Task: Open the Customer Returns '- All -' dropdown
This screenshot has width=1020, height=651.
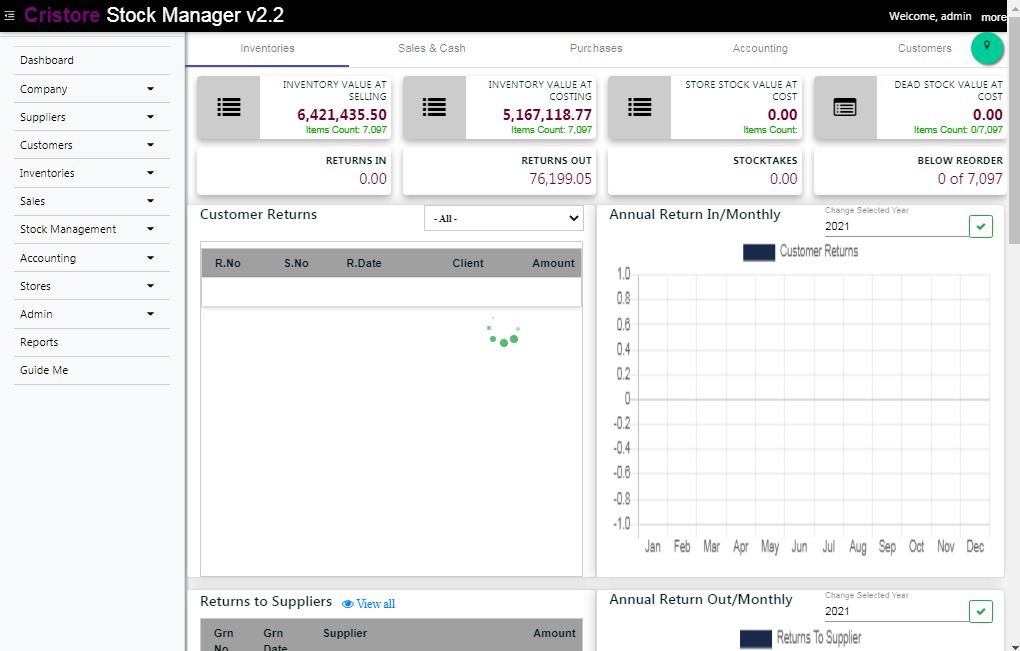Action: 504,218
